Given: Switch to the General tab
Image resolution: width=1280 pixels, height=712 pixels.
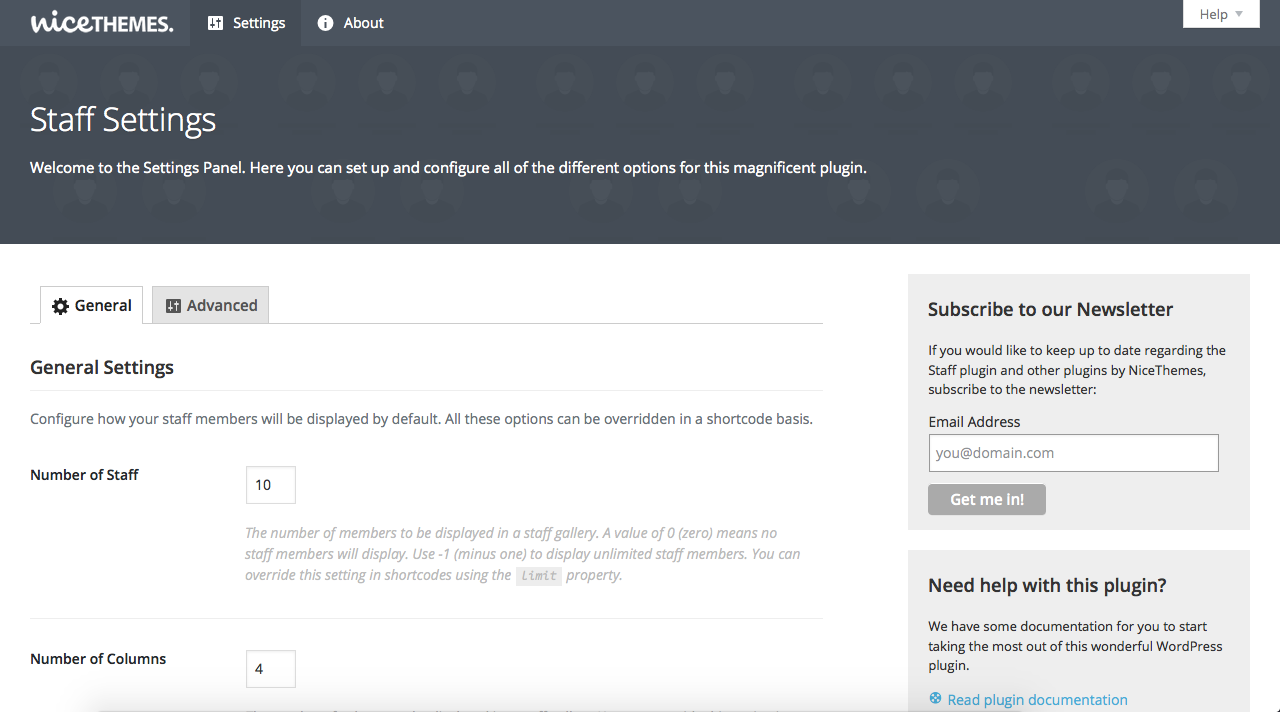Looking at the screenshot, I should pyautogui.click(x=92, y=305).
